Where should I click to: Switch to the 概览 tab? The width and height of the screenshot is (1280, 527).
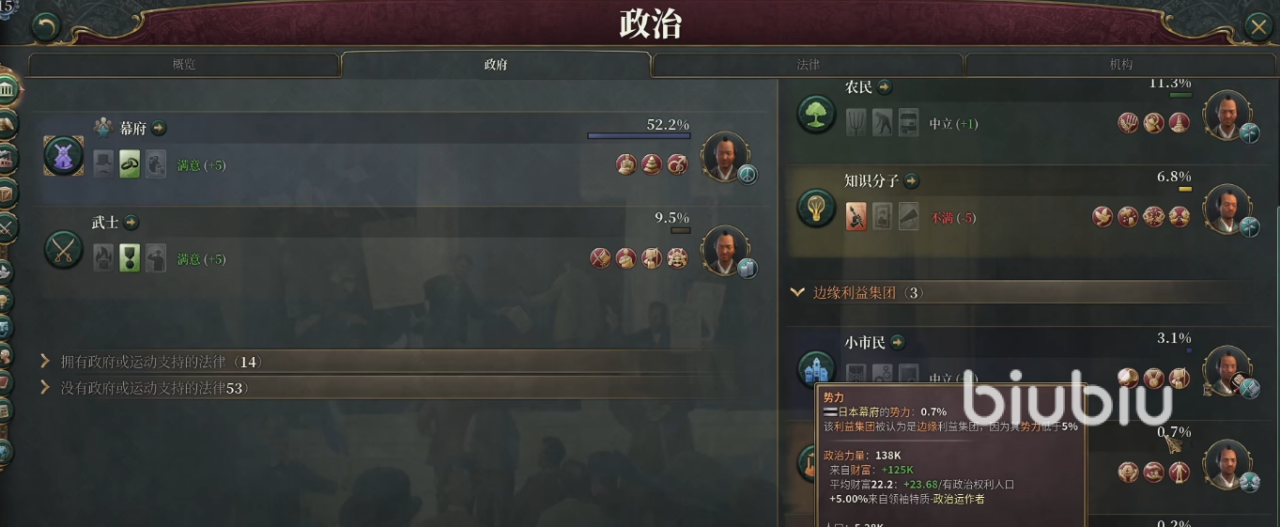coord(184,65)
